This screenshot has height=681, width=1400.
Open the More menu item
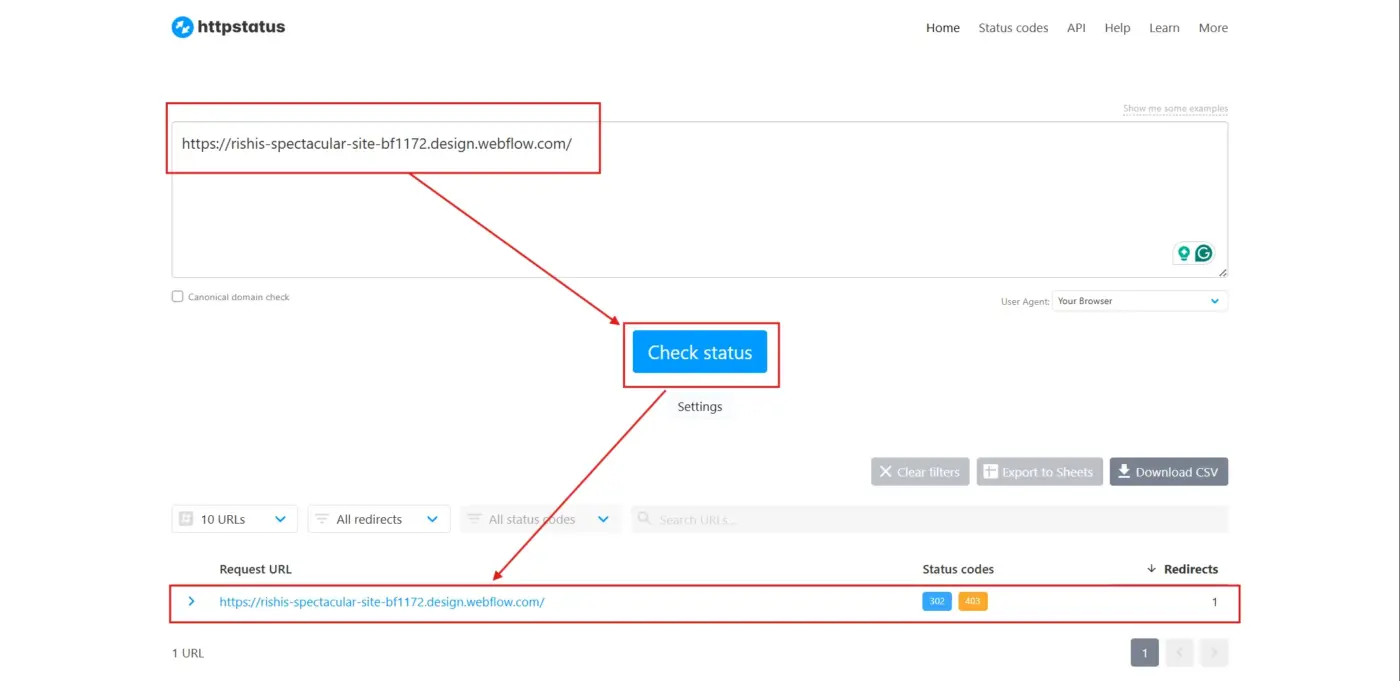(x=1213, y=28)
